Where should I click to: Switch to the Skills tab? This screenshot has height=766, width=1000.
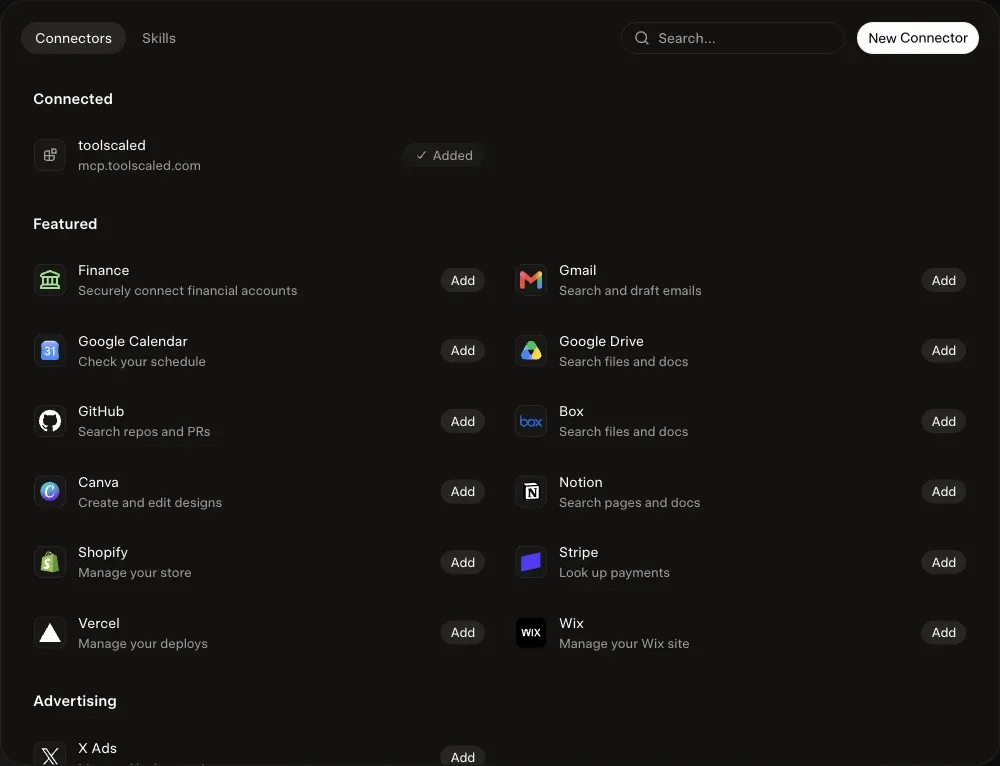click(159, 38)
